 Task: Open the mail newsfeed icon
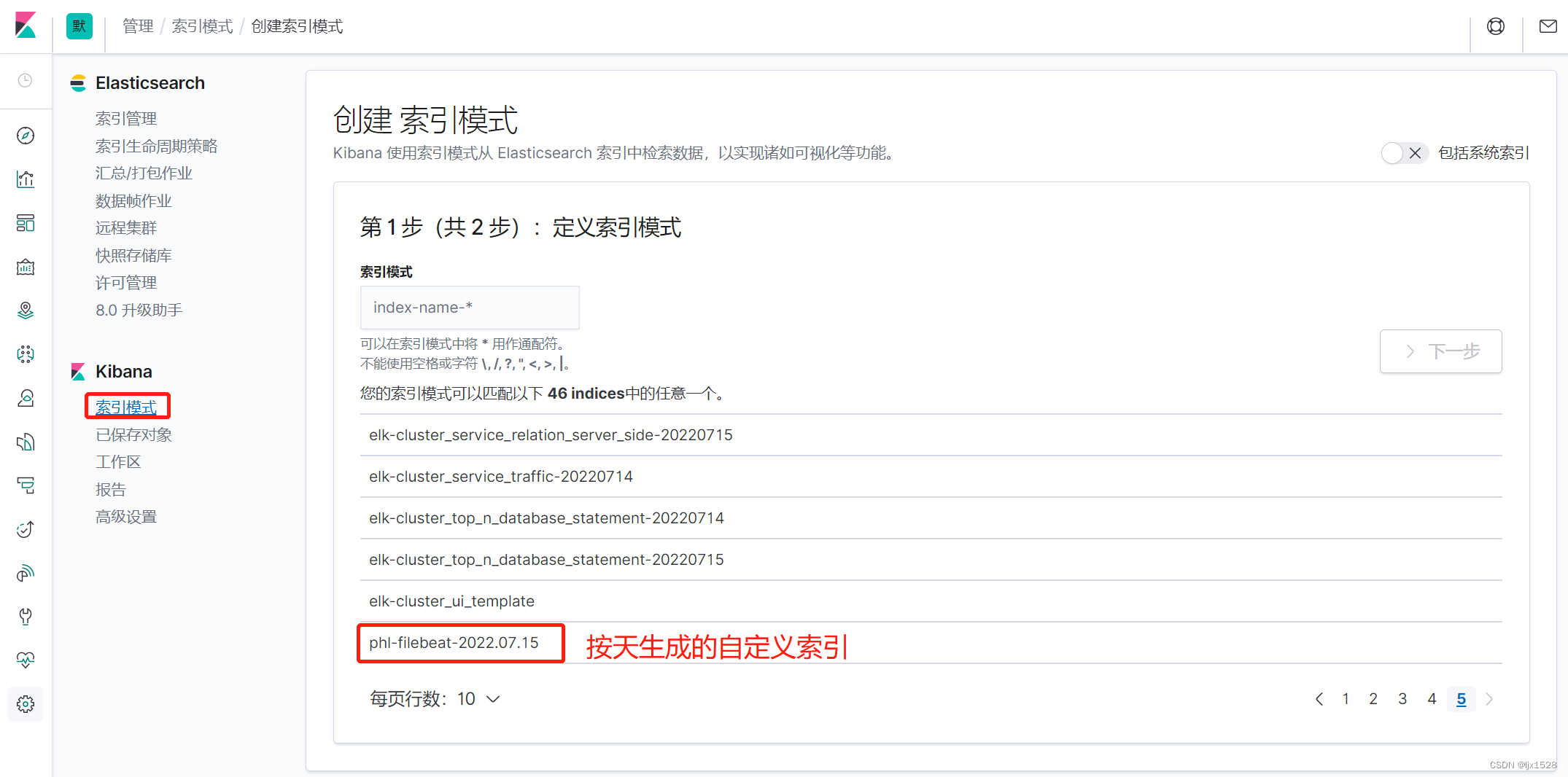(x=1548, y=26)
